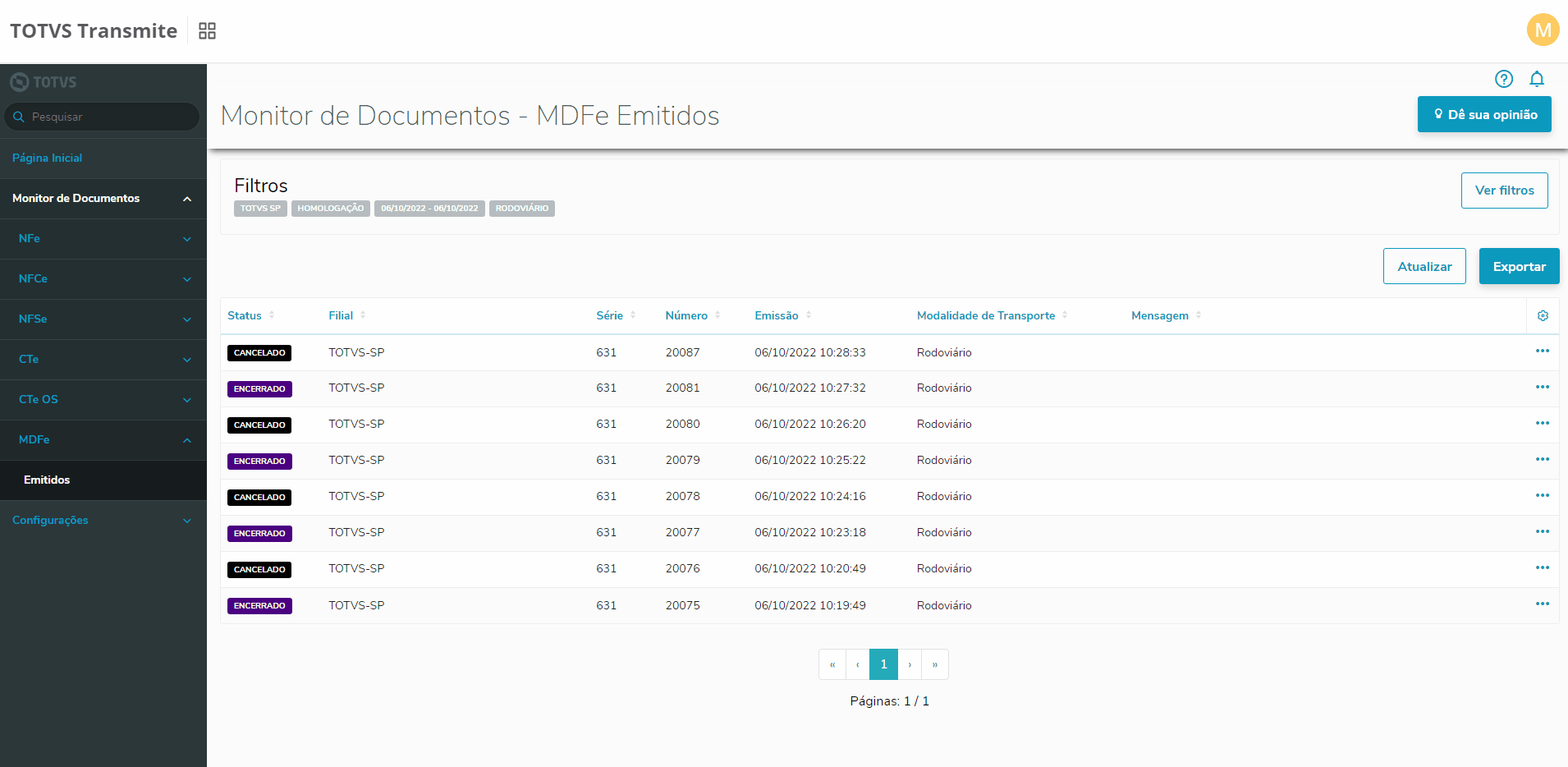Viewport: 1568px width, 767px height.
Task: Collapse the MDFe sidebar menu
Action: point(103,440)
